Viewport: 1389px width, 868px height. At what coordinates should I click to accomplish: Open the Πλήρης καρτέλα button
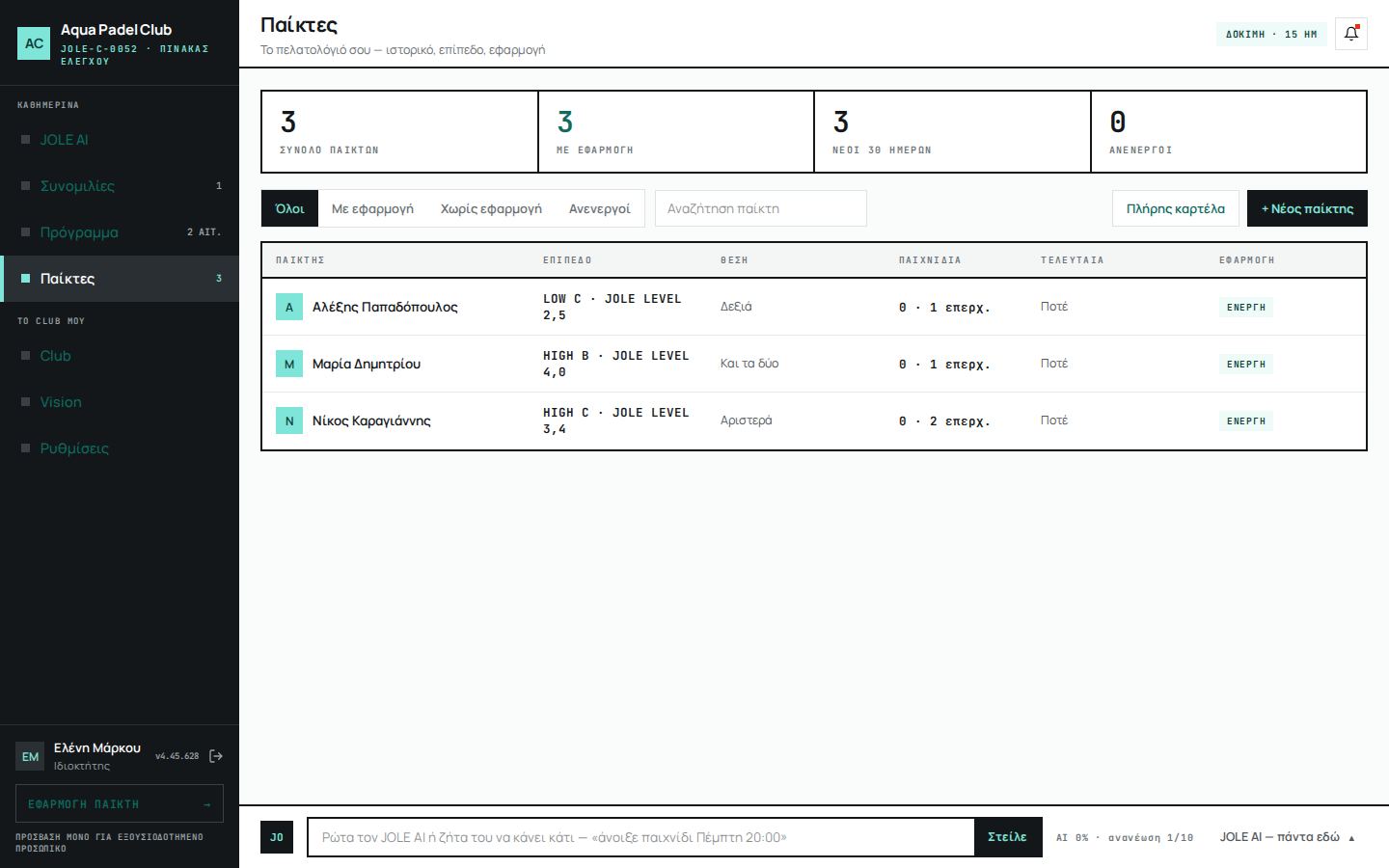coord(1175,208)
